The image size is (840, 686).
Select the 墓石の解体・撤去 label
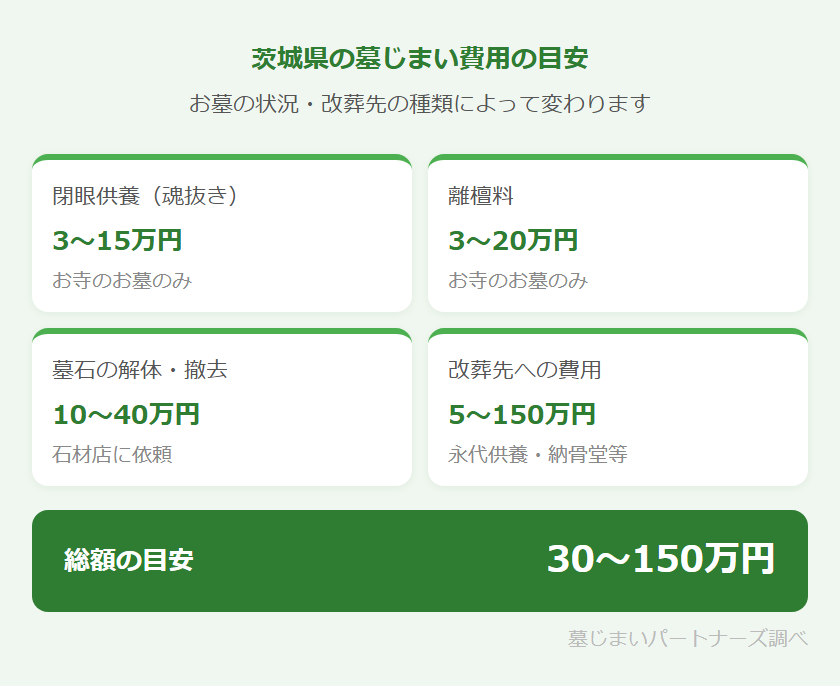point(140,370)
